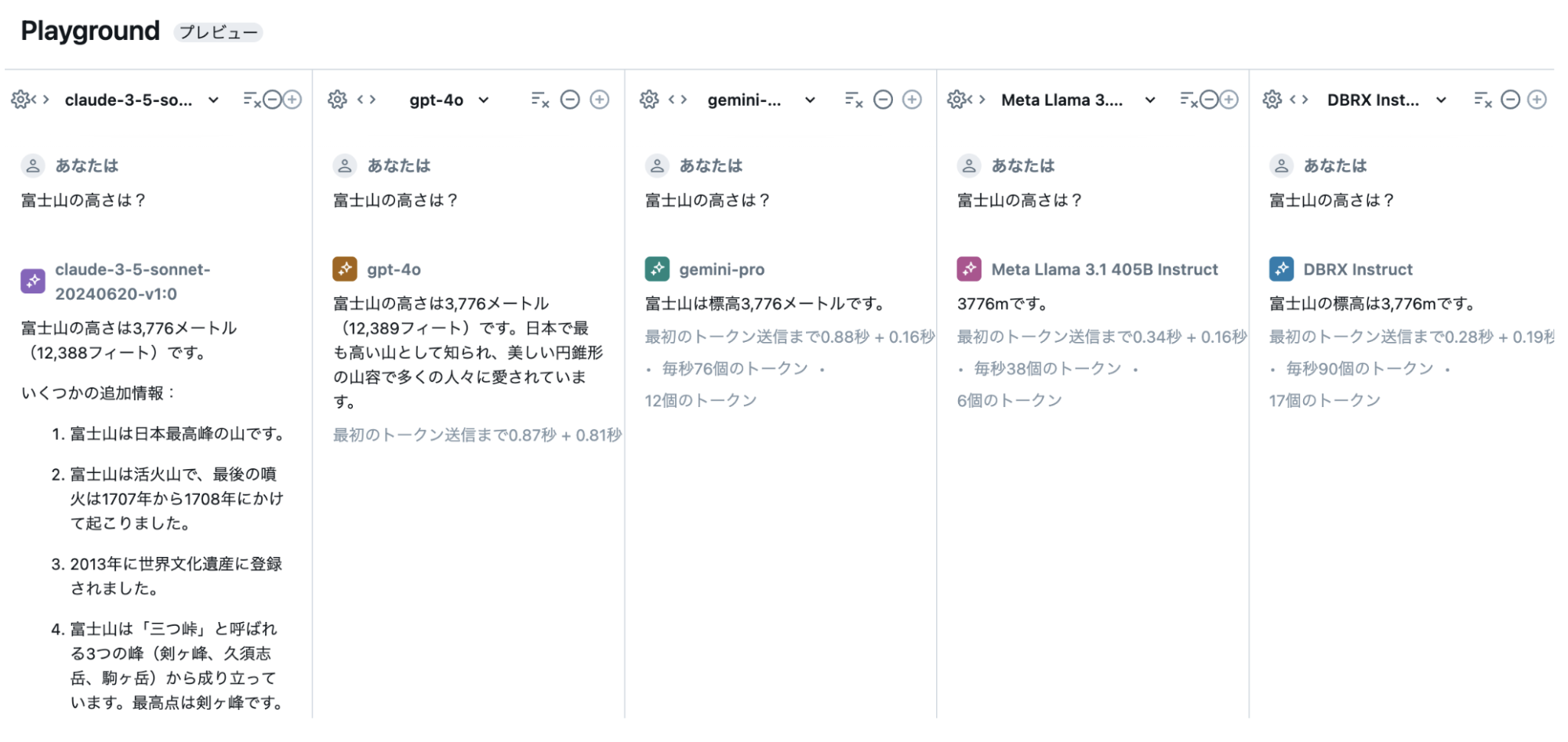Click the pink Meta Llama 3.1 405B avatar

tap(969, 269)
